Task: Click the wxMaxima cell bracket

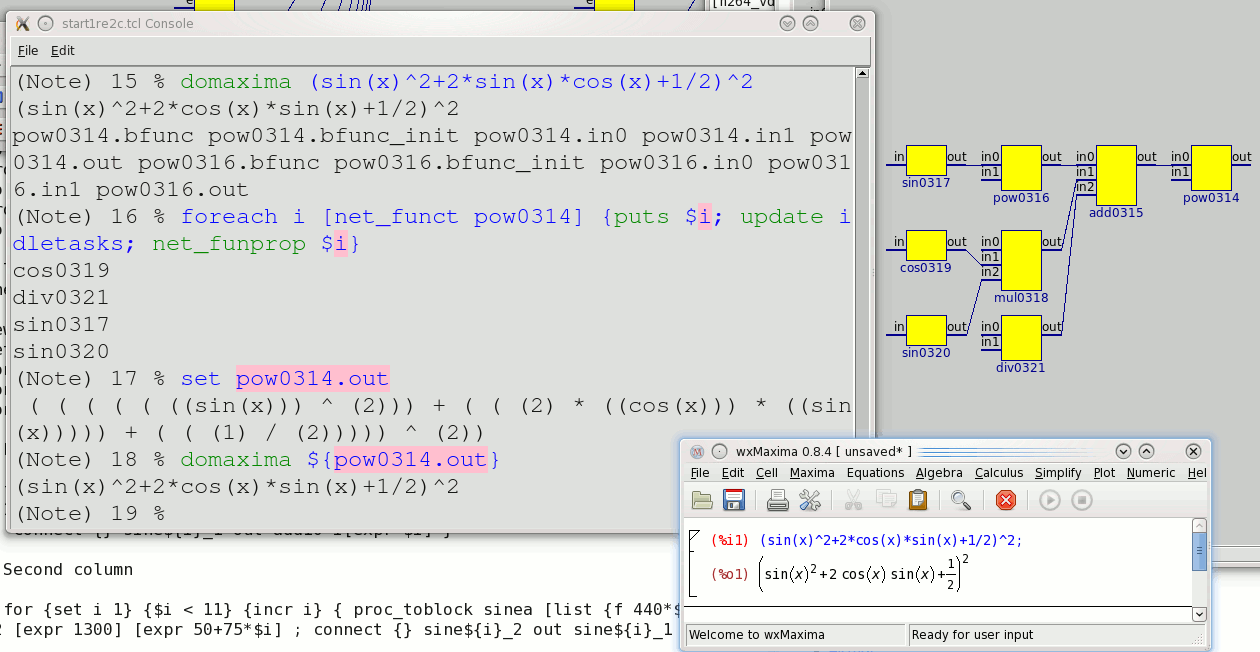Action: (x=694, y=563)
